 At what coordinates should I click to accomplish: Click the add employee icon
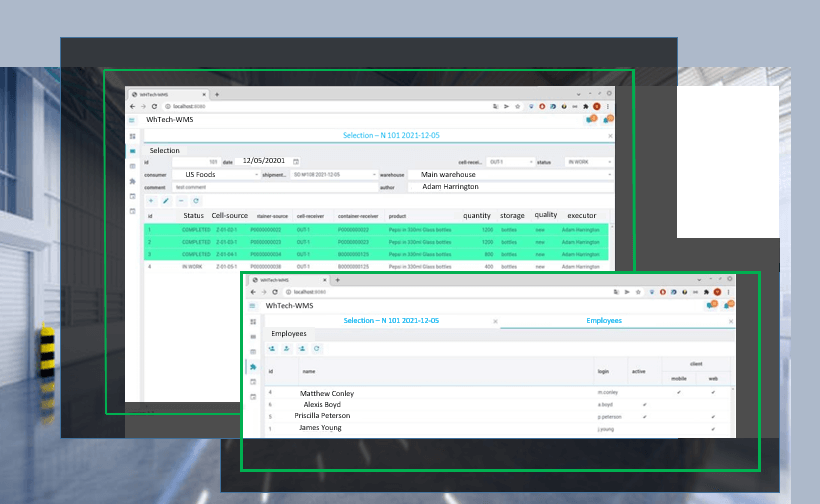272,348
